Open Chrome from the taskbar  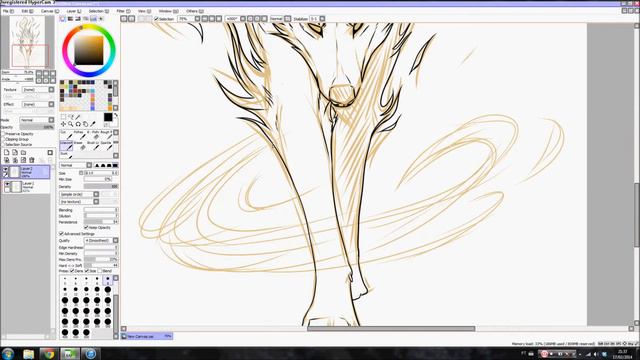pos(49,354)
